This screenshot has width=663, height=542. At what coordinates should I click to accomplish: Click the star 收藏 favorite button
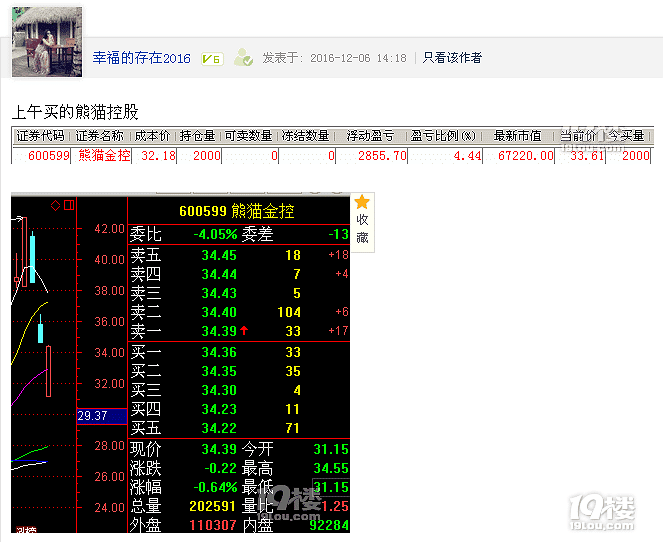click(362, 222)
